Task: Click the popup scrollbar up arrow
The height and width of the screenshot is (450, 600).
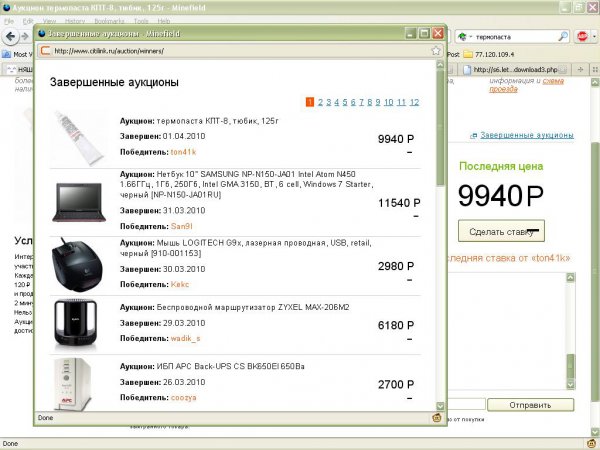Action: [x=440, y=64]
